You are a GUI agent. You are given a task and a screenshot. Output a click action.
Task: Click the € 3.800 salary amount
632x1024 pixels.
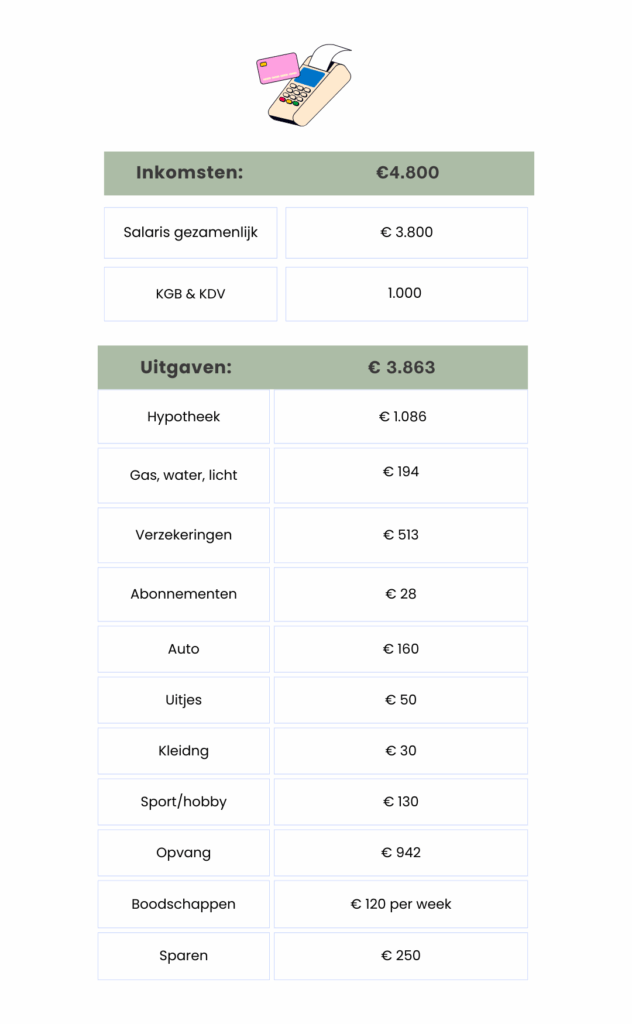point(406,233)
